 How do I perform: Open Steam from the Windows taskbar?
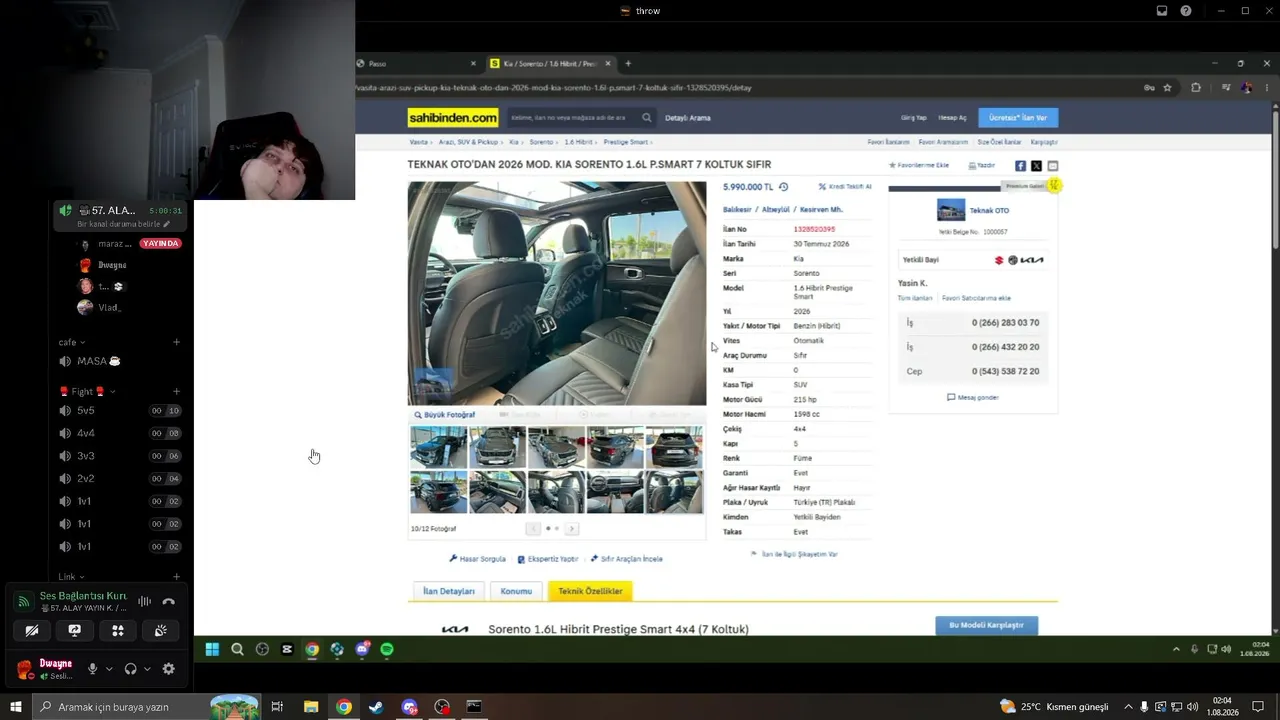pyautogui.click(x=376, y=707)
